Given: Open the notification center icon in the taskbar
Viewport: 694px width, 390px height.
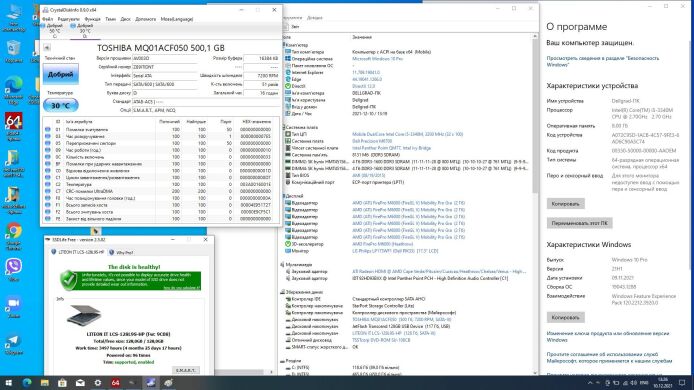Looking at the screenshot, I should [x=682, y=382].
